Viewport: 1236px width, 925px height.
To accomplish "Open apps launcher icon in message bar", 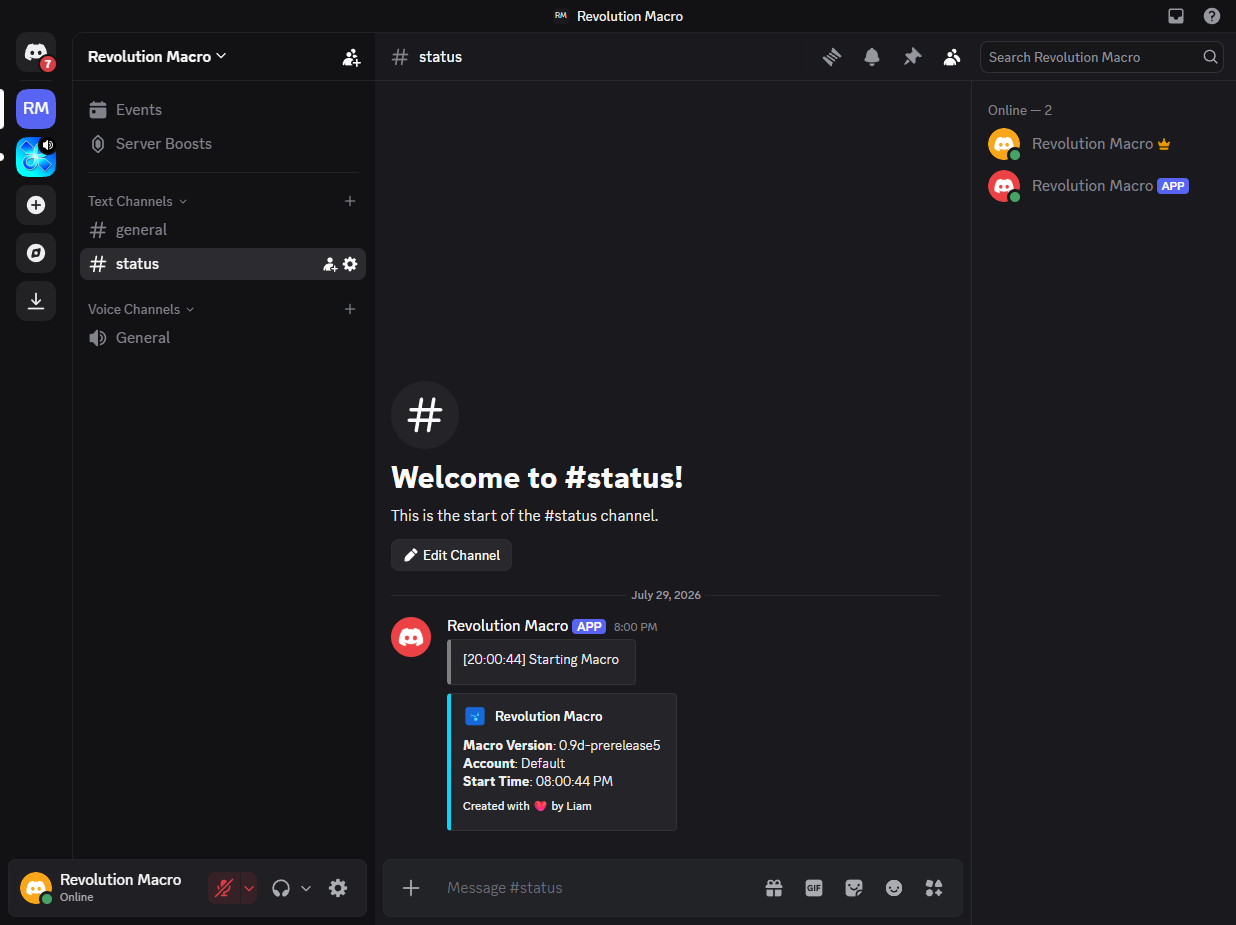I will pos(934,888).
